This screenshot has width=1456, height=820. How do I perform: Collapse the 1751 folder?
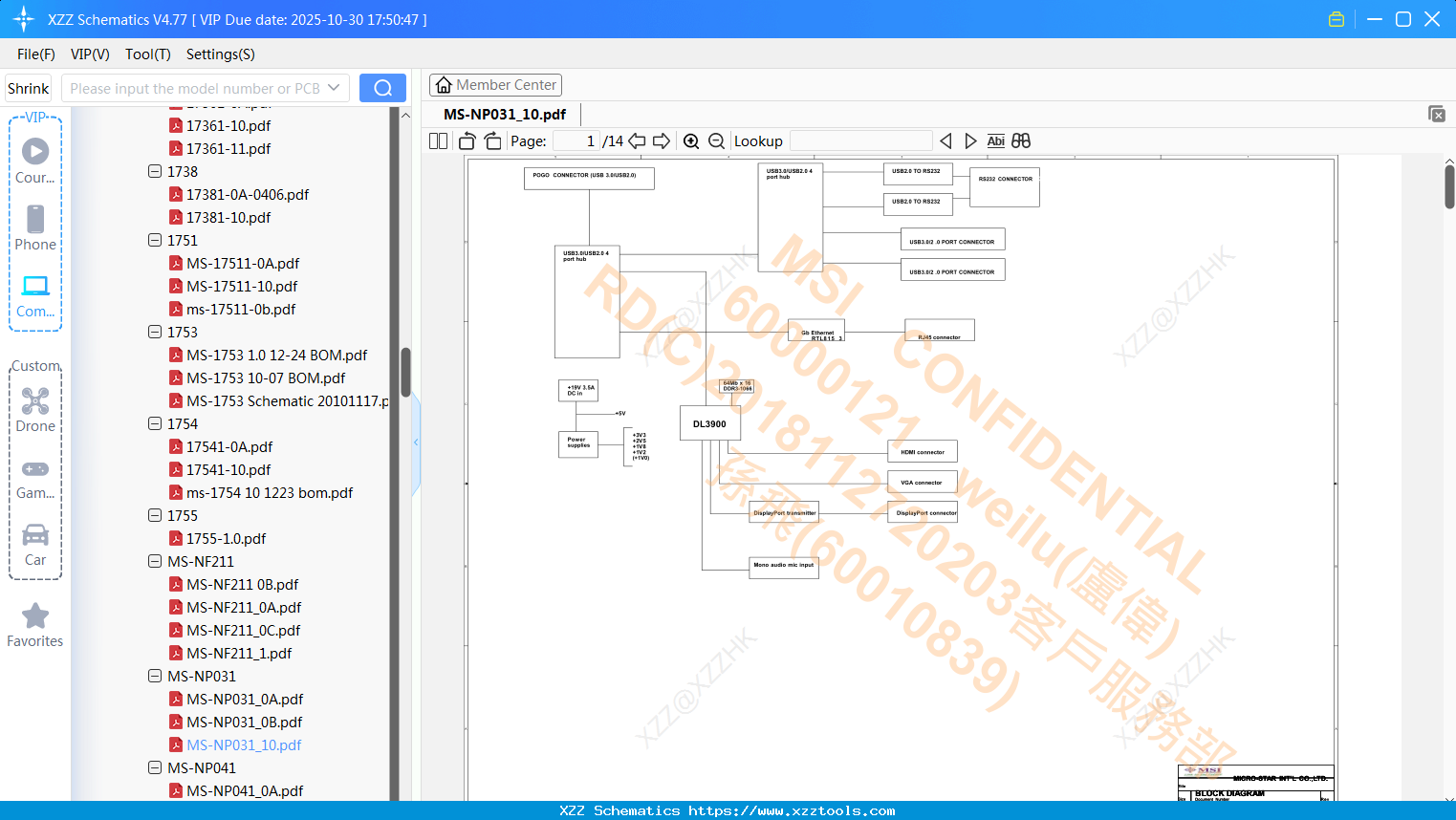pyautogui.click(x=155, y=240)
